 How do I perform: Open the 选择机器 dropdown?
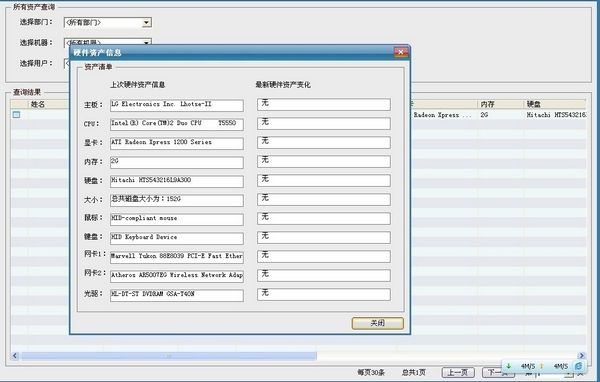pyautogui.click(x=146, y=42)
